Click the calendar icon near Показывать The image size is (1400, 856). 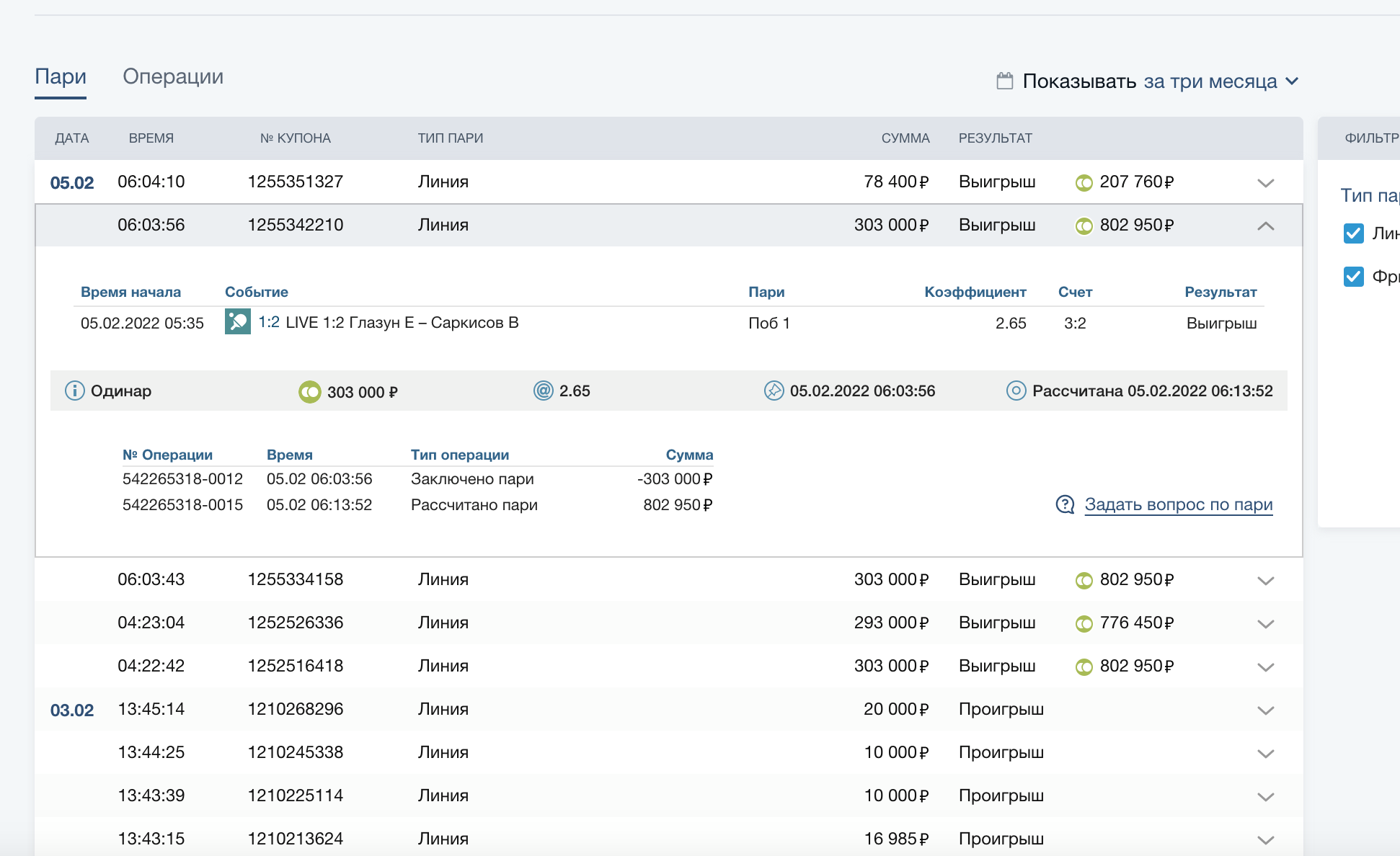point(1004,81)
